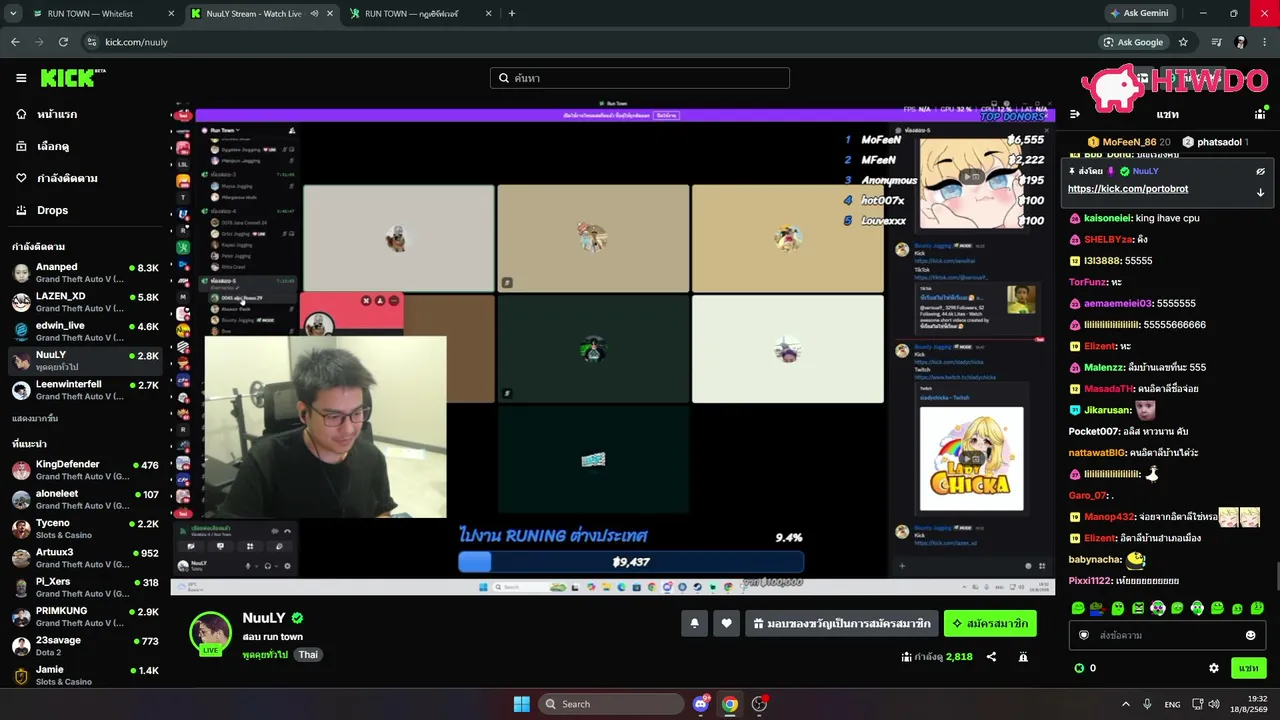Open Tyceno's recommended channel

pyautogui.click(x=85, y=528)
